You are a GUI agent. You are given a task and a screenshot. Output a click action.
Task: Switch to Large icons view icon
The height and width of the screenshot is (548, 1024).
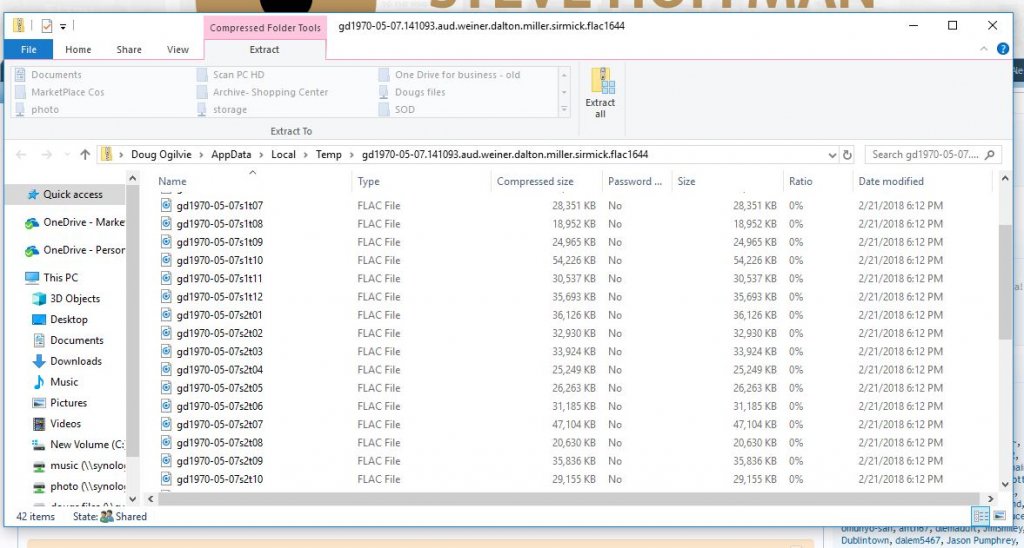tap(1000, 516)
